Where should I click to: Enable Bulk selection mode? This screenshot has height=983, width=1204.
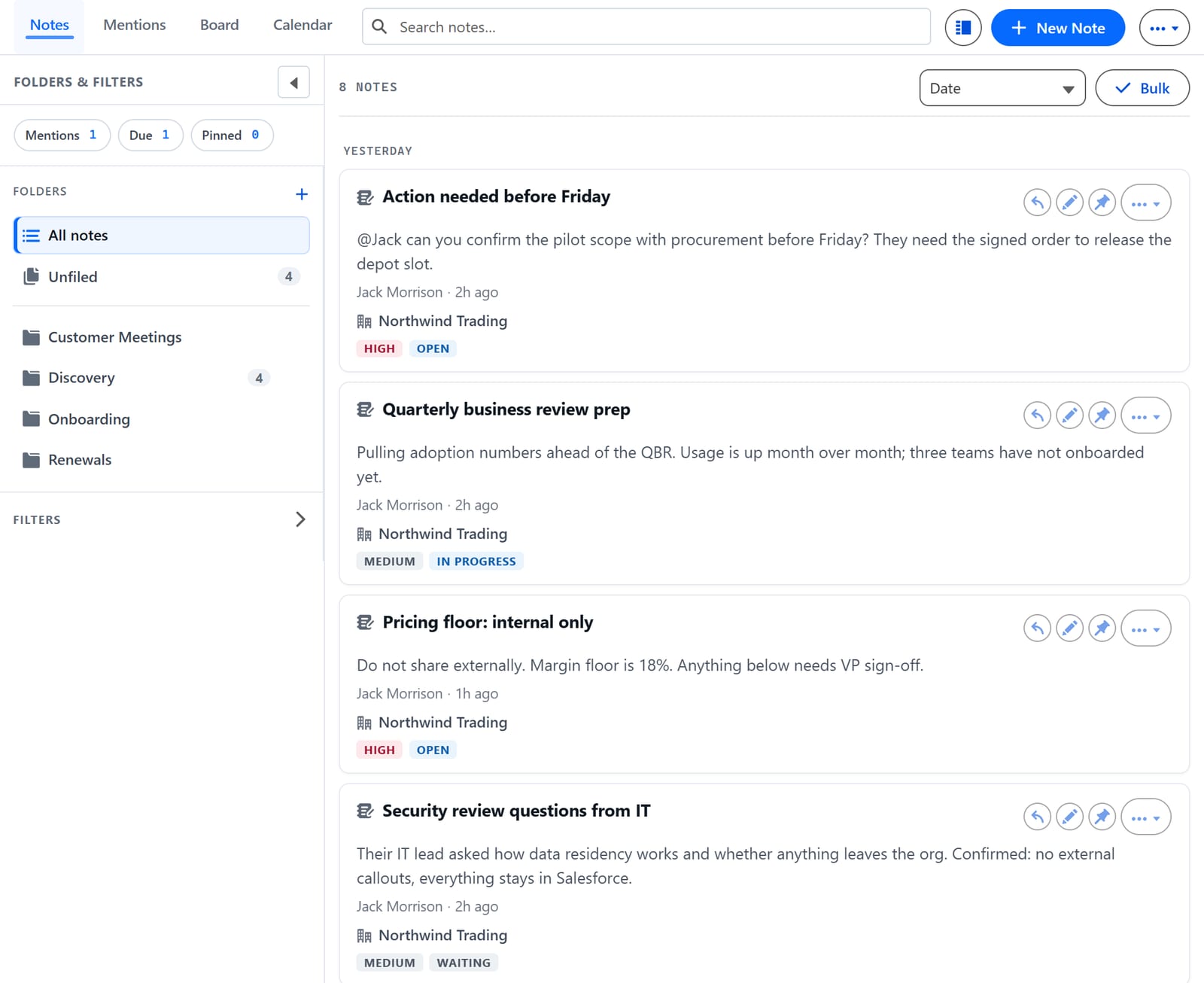coord(1142,88)
